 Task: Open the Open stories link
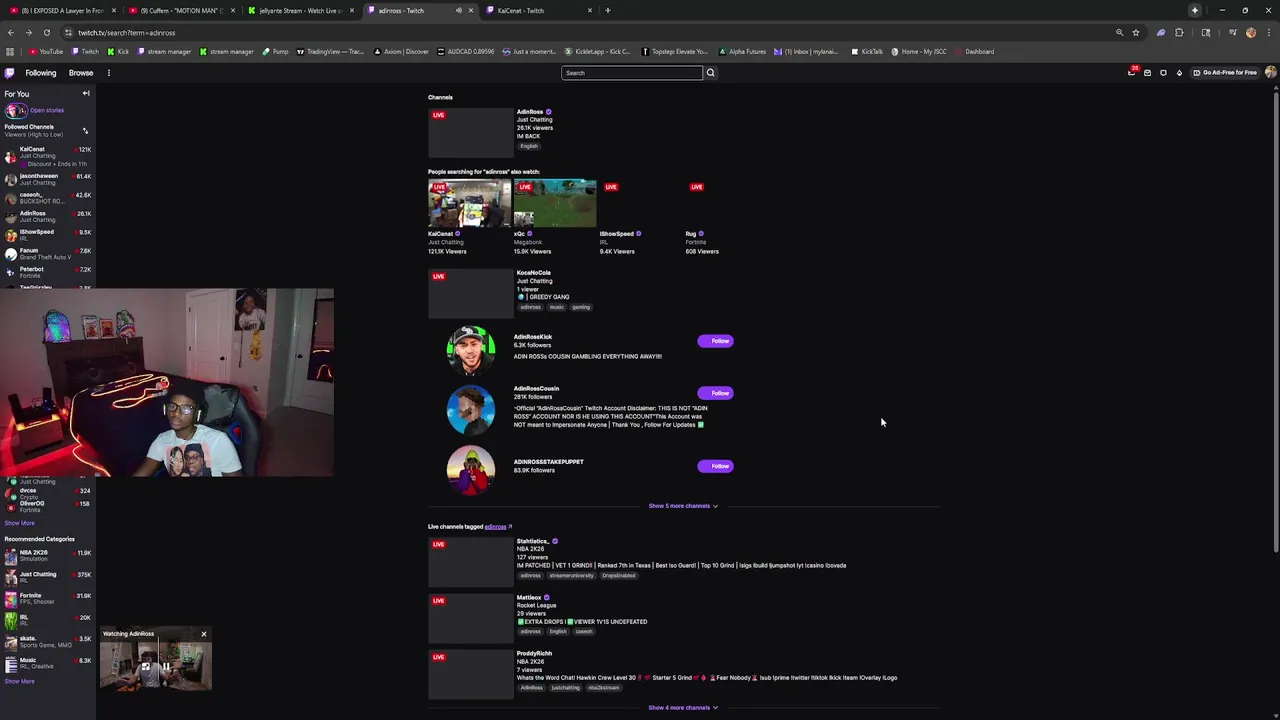(x=47, y=110)
